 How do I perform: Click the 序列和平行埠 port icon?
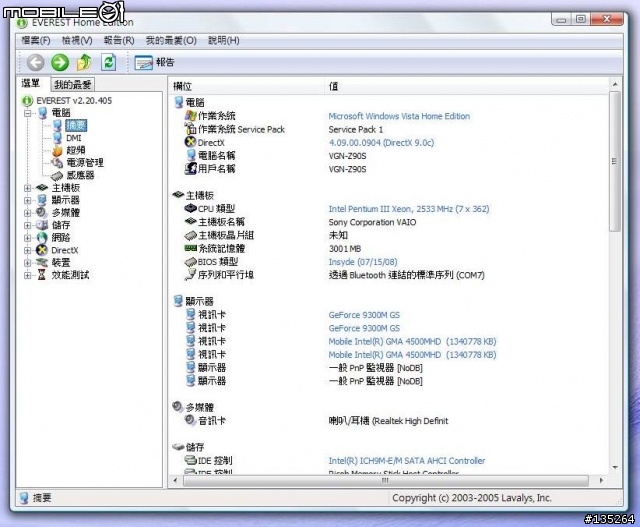tap(191, 275)
